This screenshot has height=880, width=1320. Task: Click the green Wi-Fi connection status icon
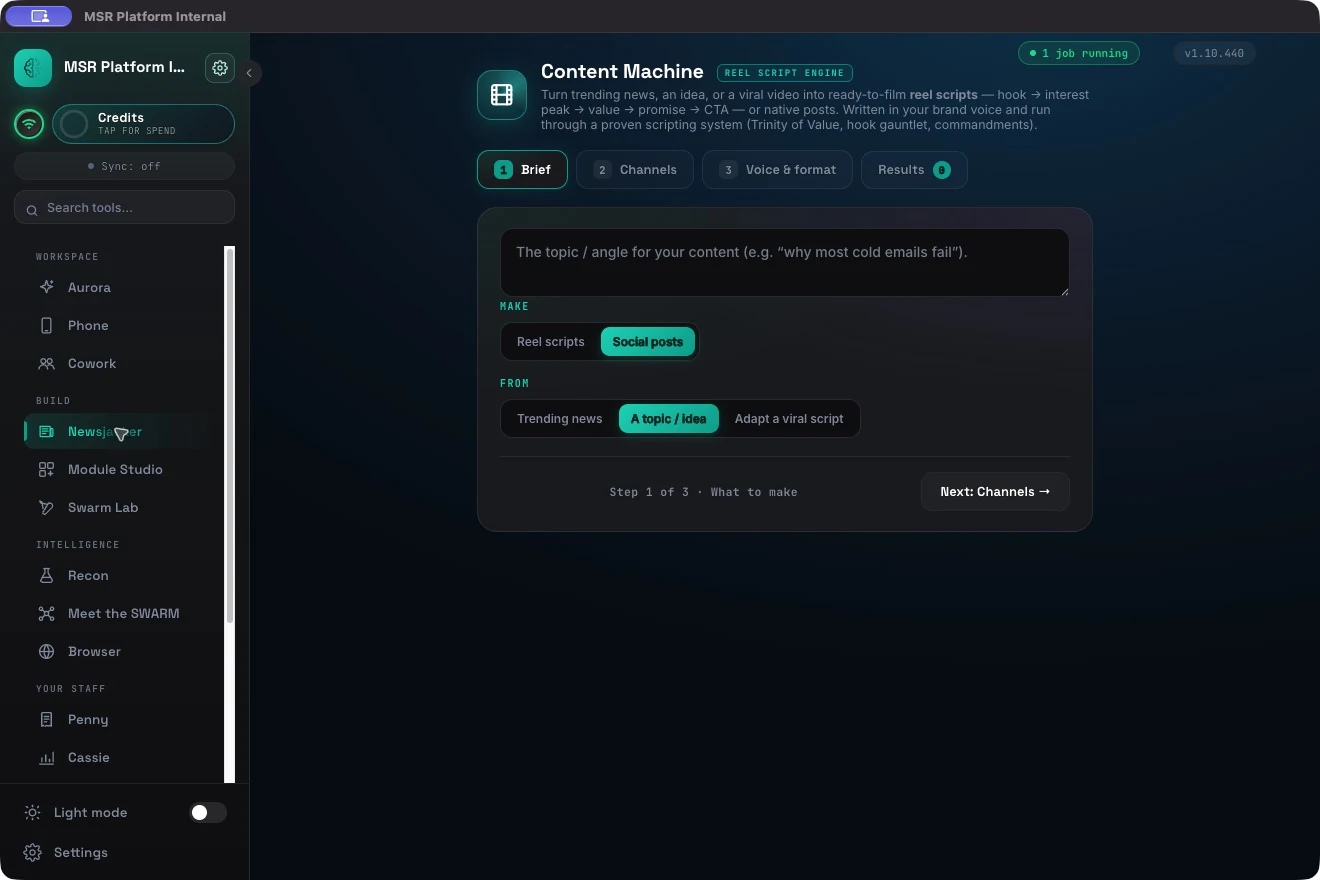pos(29,124)
